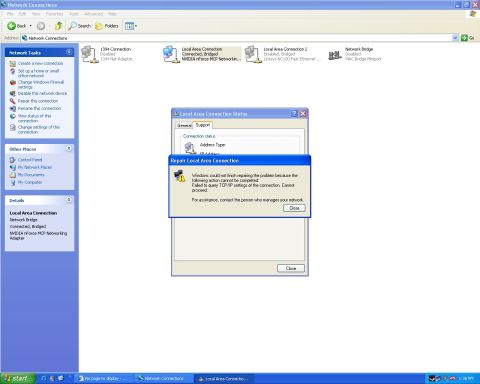Click the My Network Places icon
480x384 pixels.
[13, 167]
